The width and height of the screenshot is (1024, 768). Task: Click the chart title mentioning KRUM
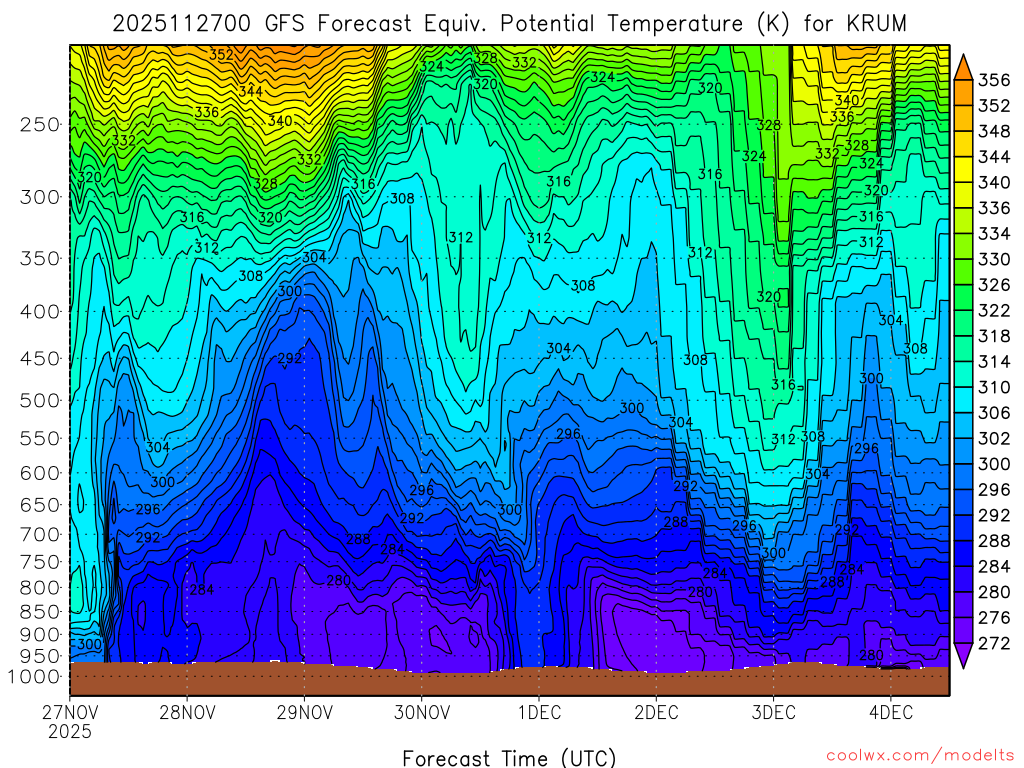[x=509, y=24]
